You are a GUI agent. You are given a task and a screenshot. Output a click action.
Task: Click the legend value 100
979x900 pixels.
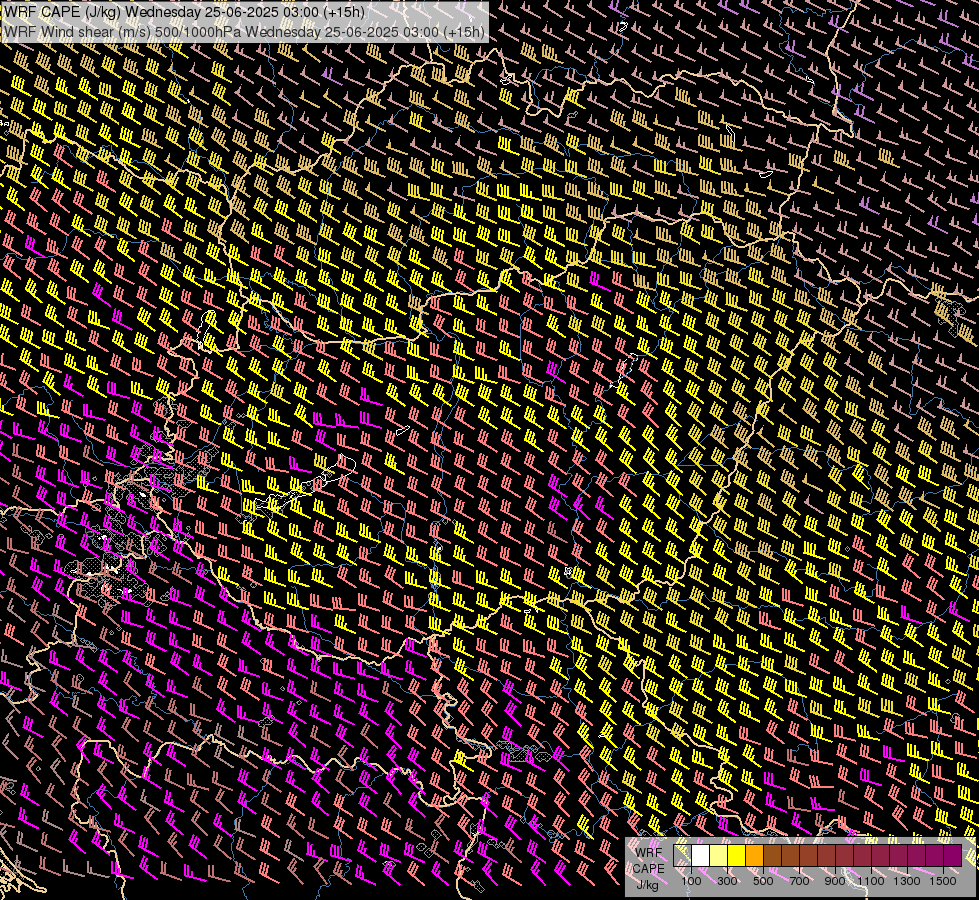tap(691, 881)
